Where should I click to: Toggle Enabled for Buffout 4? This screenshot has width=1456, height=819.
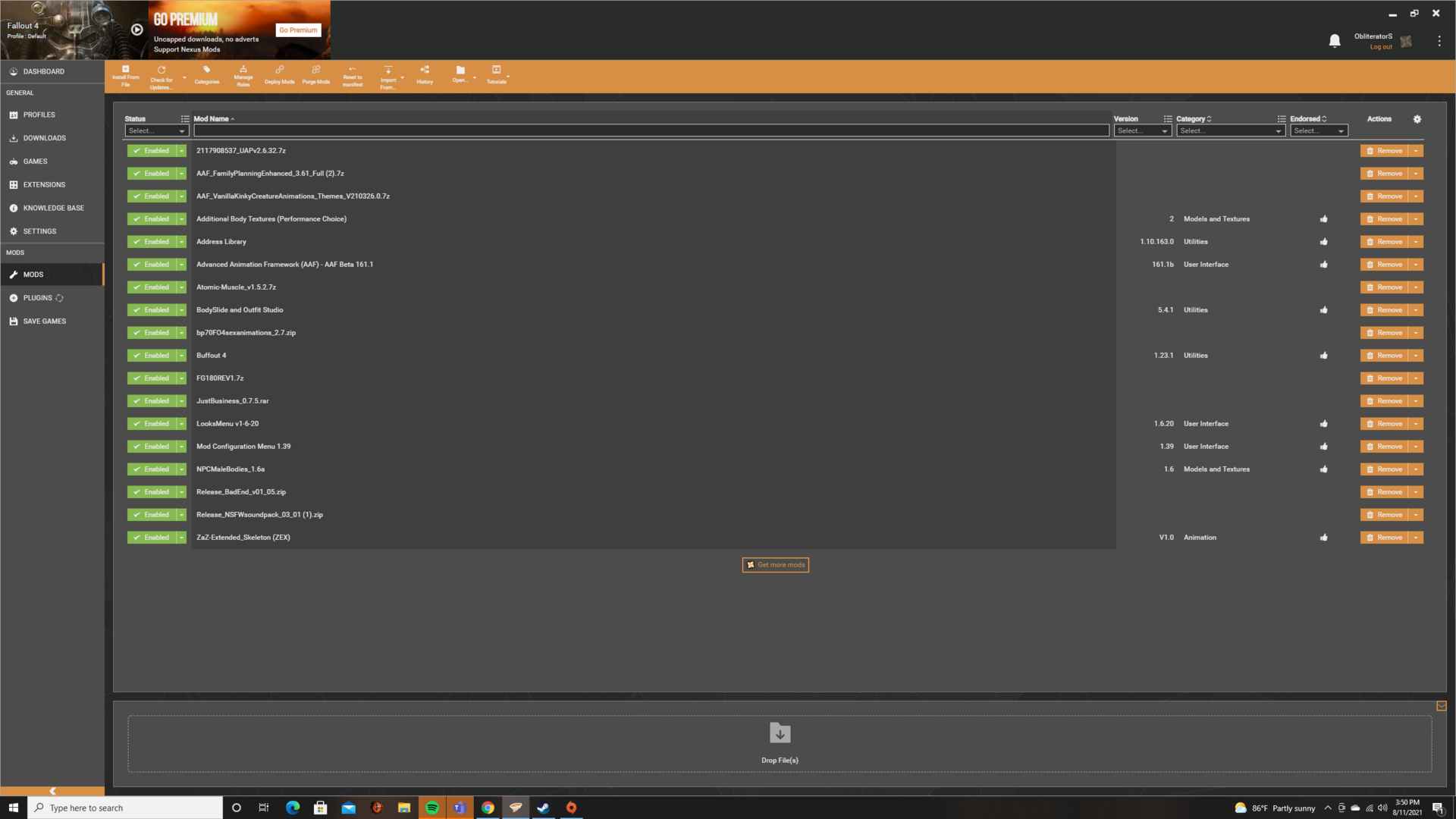click(x=152, y=356)
